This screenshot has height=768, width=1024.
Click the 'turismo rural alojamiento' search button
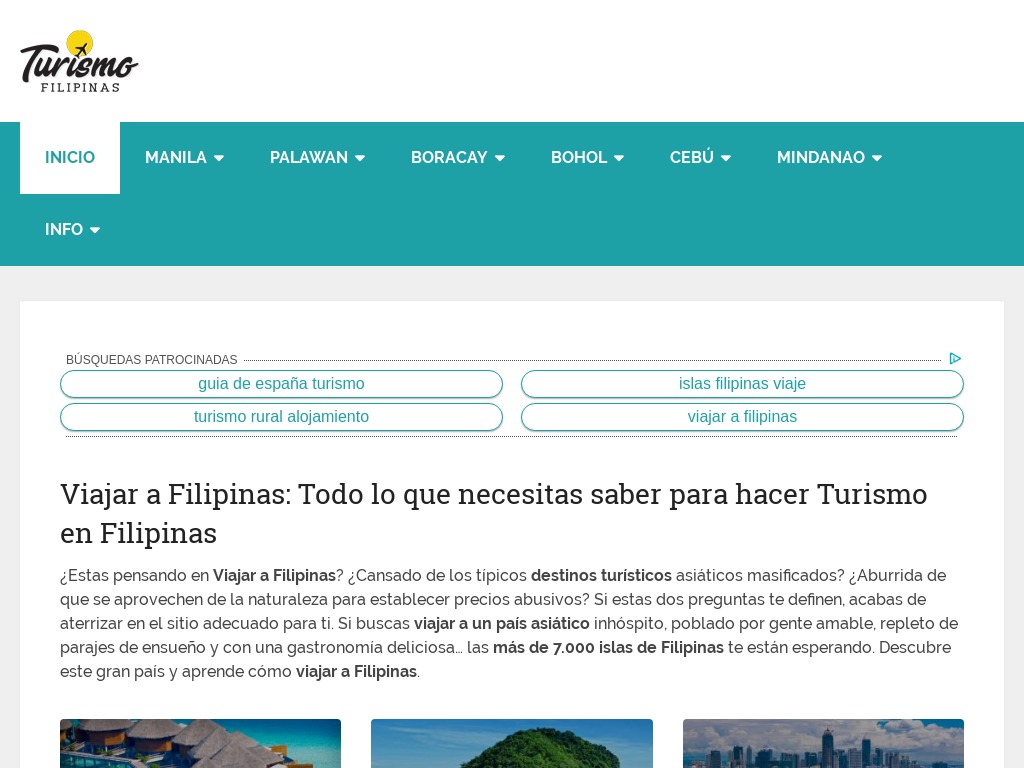(x=281, y=417)
